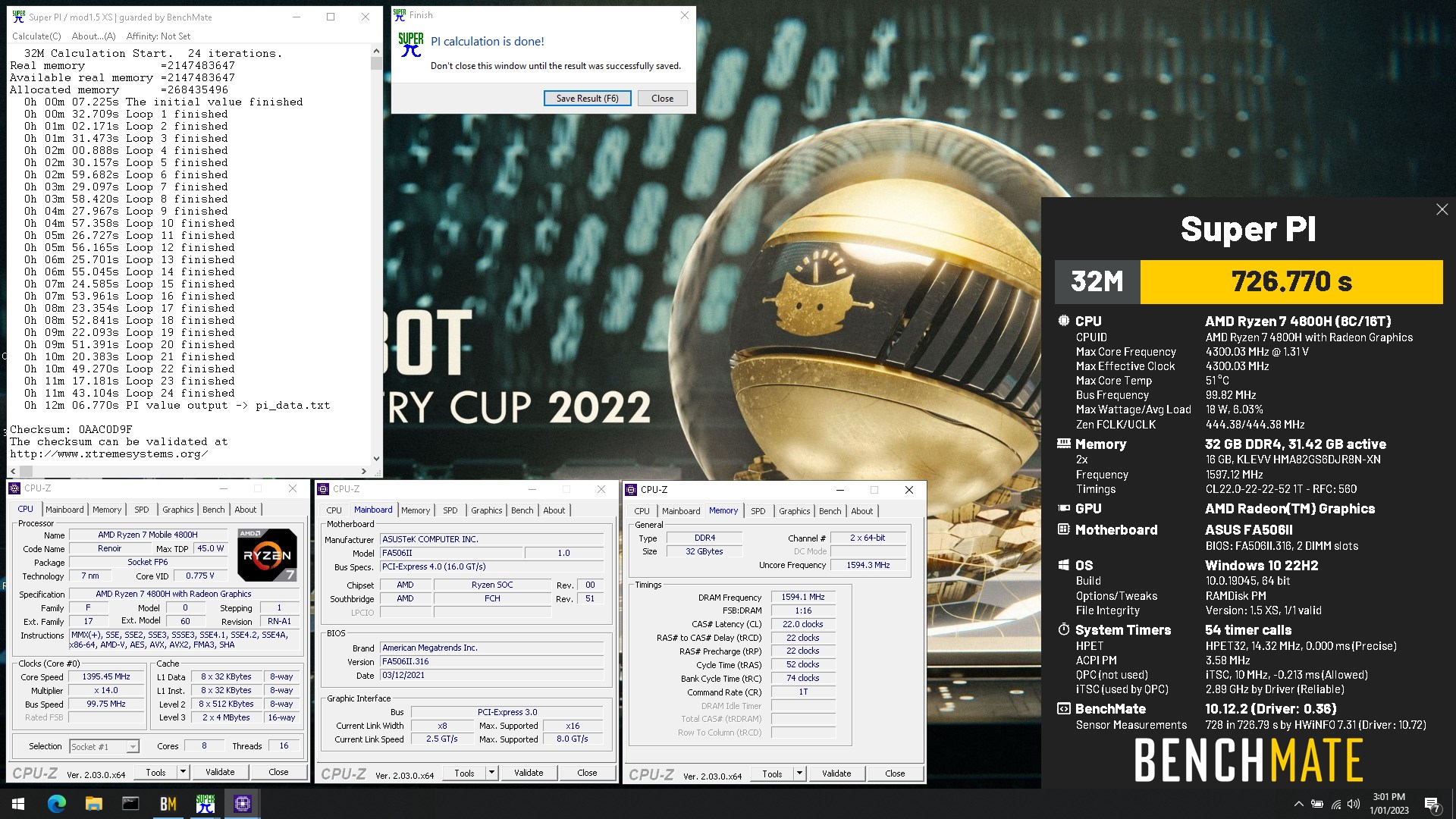Open About...(A) menu in Super PI

[x=93, y=36]
